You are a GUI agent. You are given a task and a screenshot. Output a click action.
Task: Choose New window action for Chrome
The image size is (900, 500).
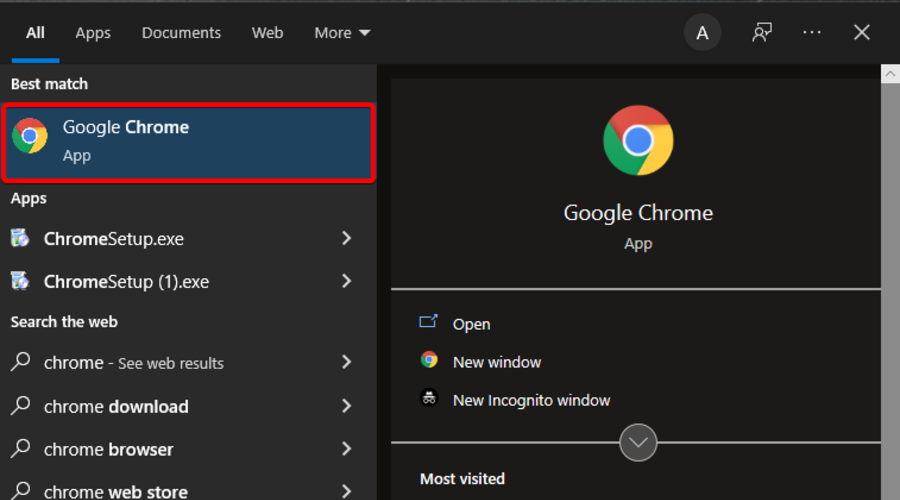tap(496, 362)
